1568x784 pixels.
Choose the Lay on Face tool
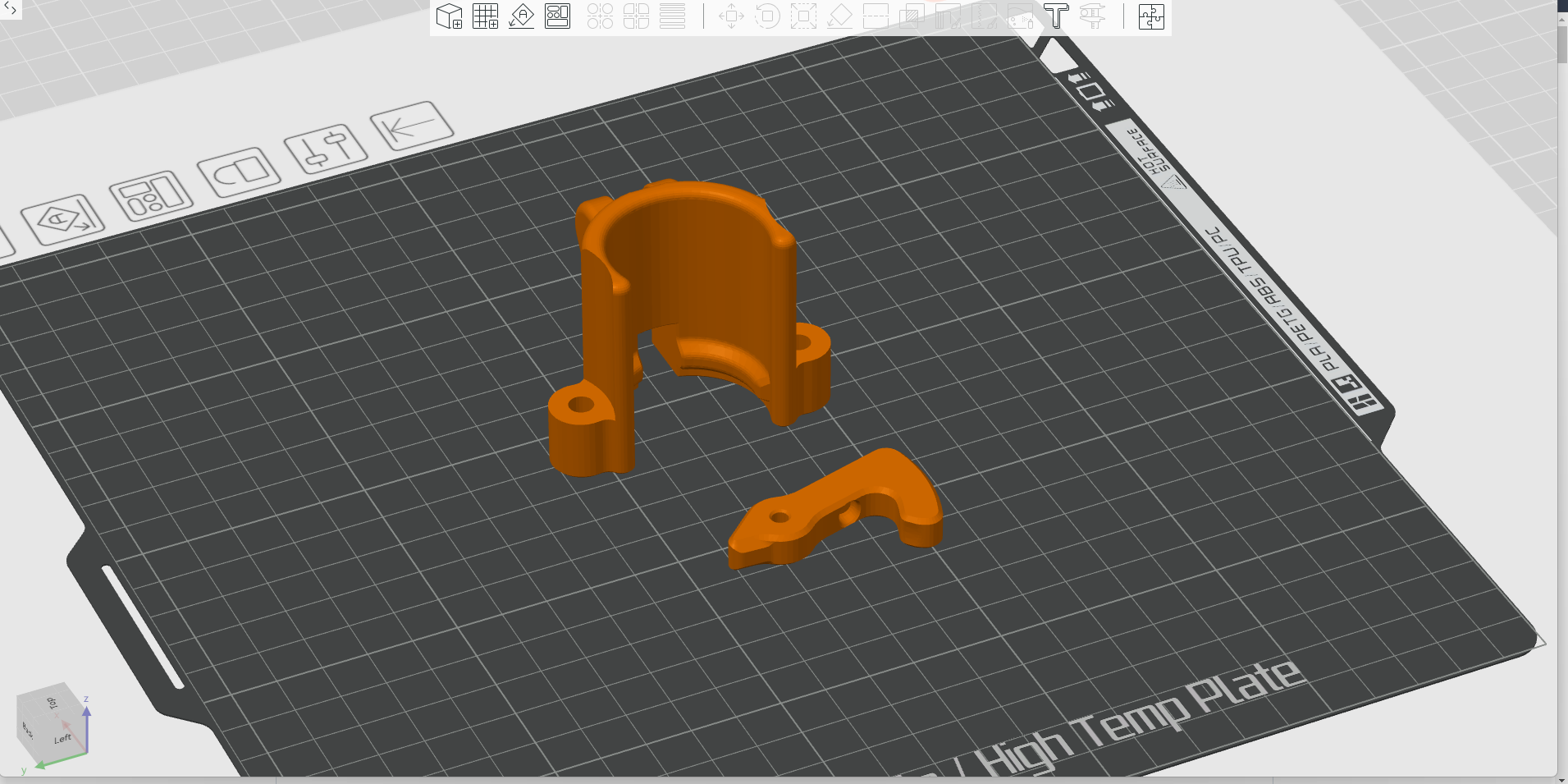839,16
